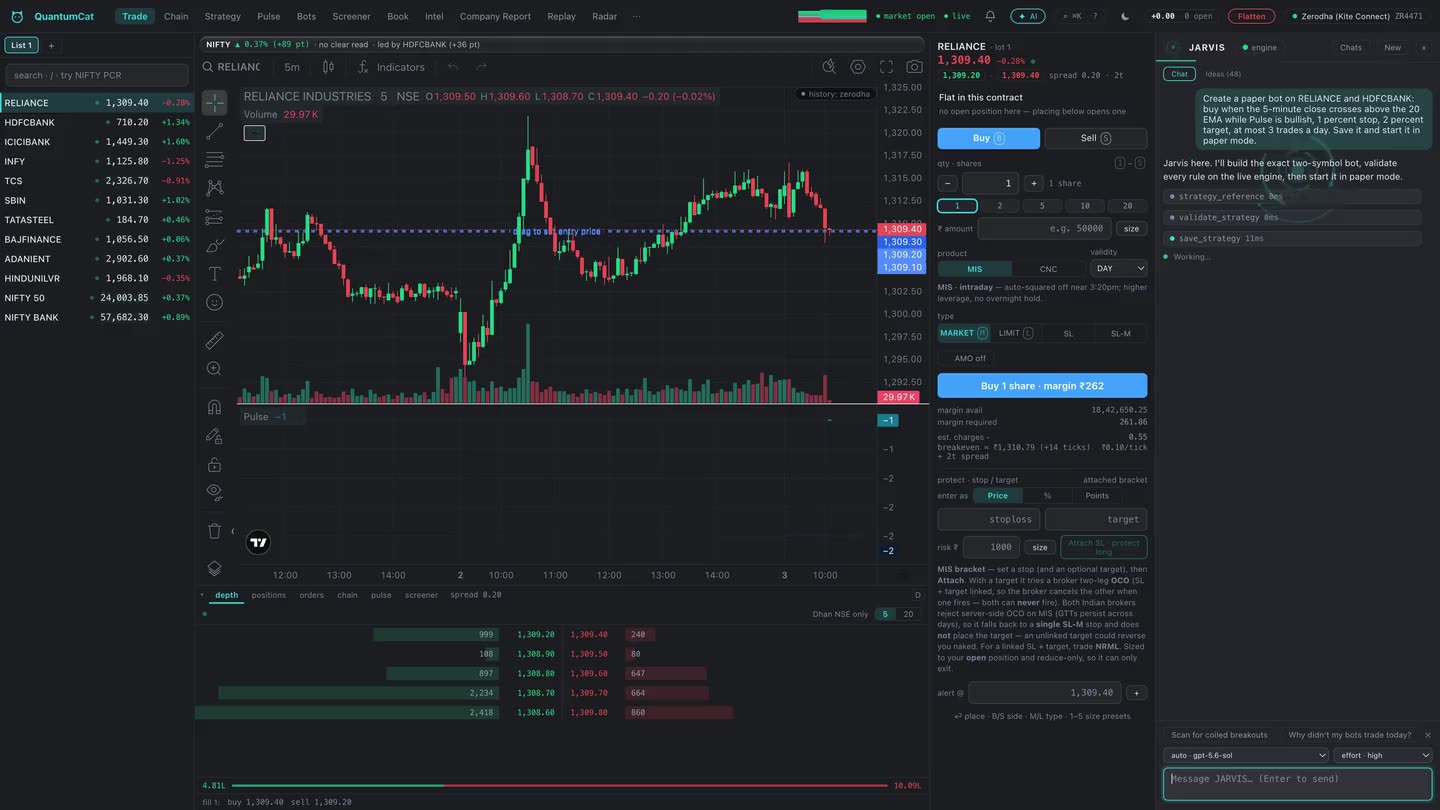Image resolution: width=1440 pixels, height=810 pixels.
Task: Pick the brush drawing tool
Action: (x=214, y=245)
